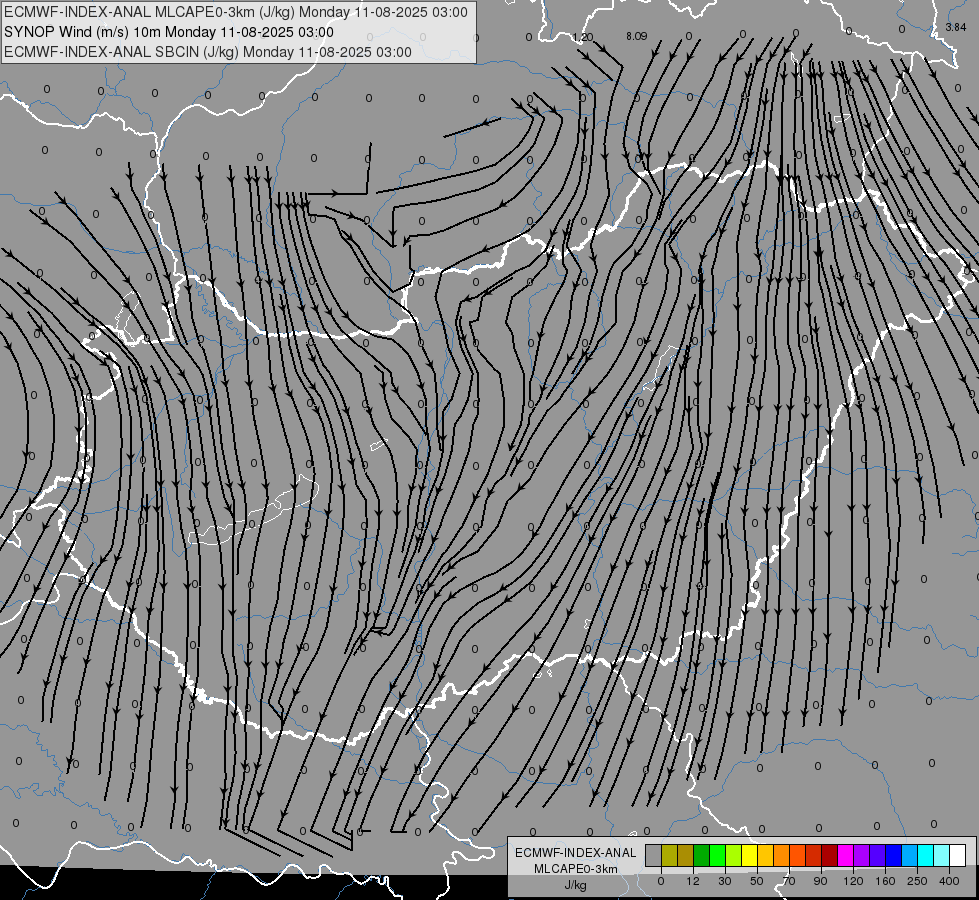Select the pure blue swatch right of 160 tick

coord(894,855)
